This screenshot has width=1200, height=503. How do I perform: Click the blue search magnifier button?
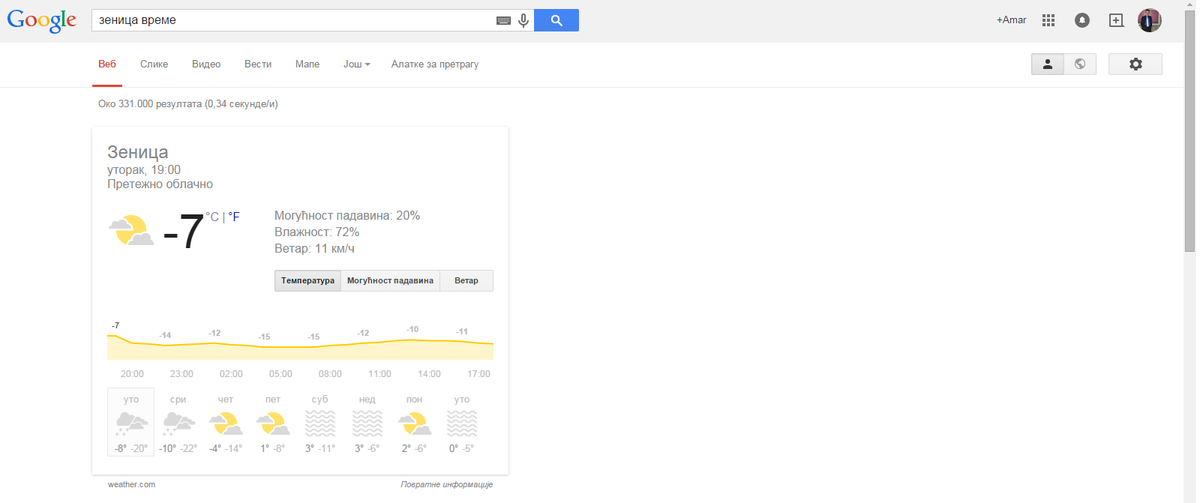tap(556, 20)
